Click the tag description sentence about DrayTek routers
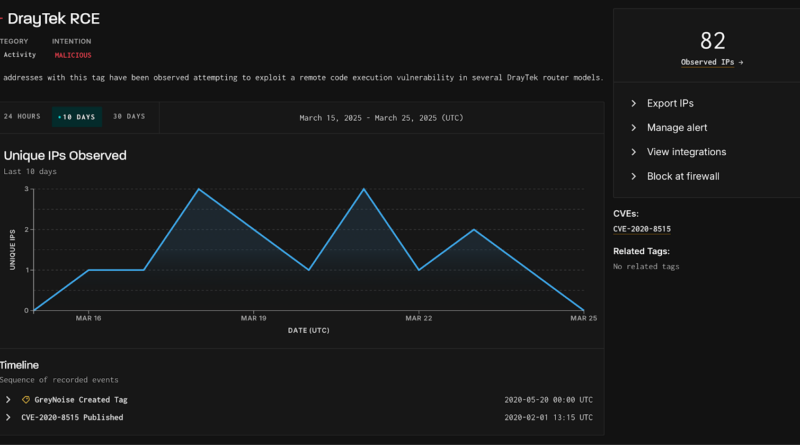This screenshot has width=800, height=445. 302,78
